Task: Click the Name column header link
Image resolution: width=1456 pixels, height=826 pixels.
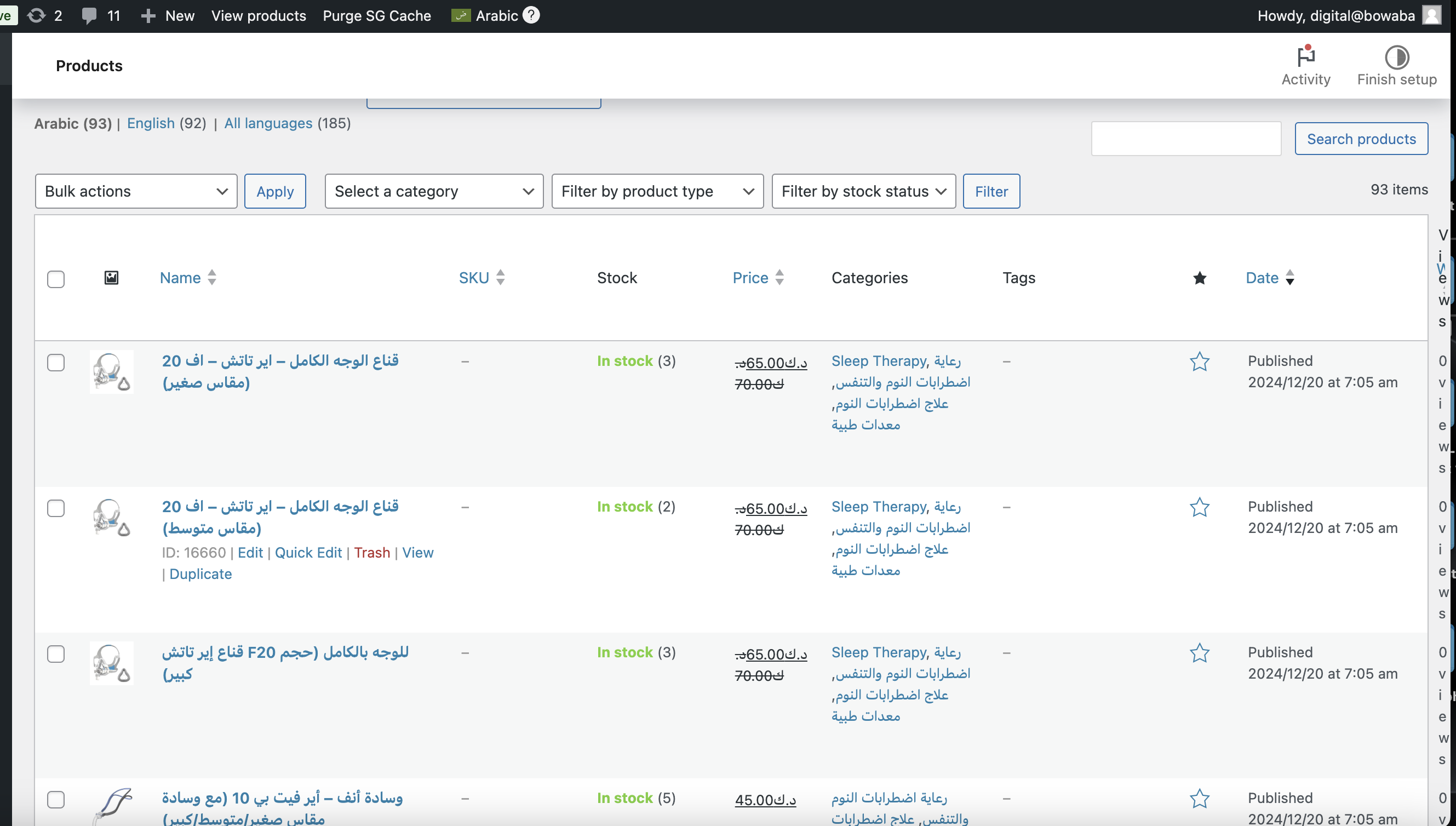Action: (x=180, y=277)
